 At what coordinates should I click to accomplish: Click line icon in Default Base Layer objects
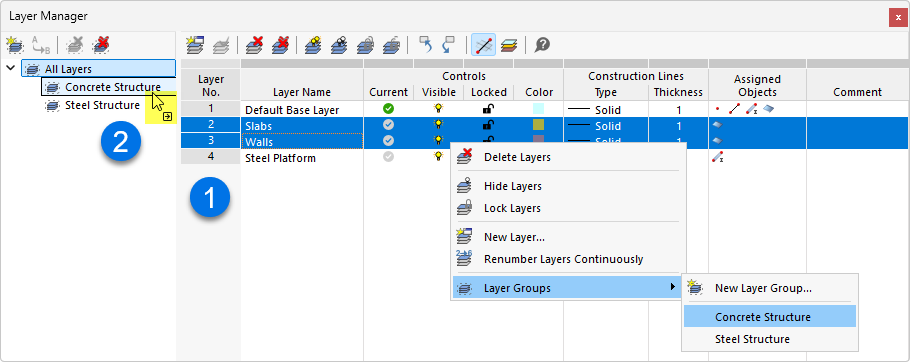tap(734, 109)
